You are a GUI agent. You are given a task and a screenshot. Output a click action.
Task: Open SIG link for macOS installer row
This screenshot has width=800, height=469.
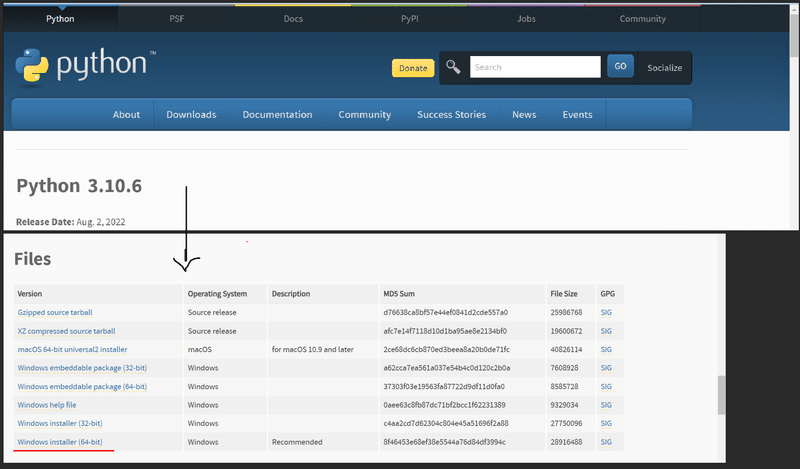point(606,350)
